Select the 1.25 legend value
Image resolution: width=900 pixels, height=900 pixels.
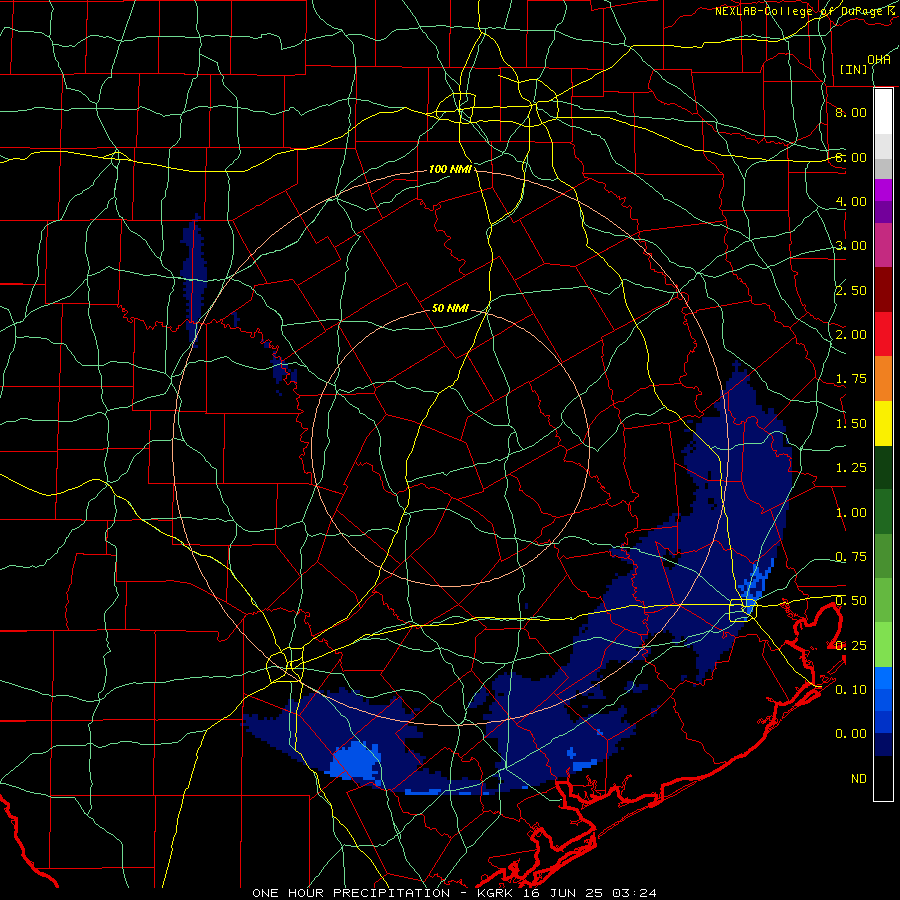click(x=851, y=468)
